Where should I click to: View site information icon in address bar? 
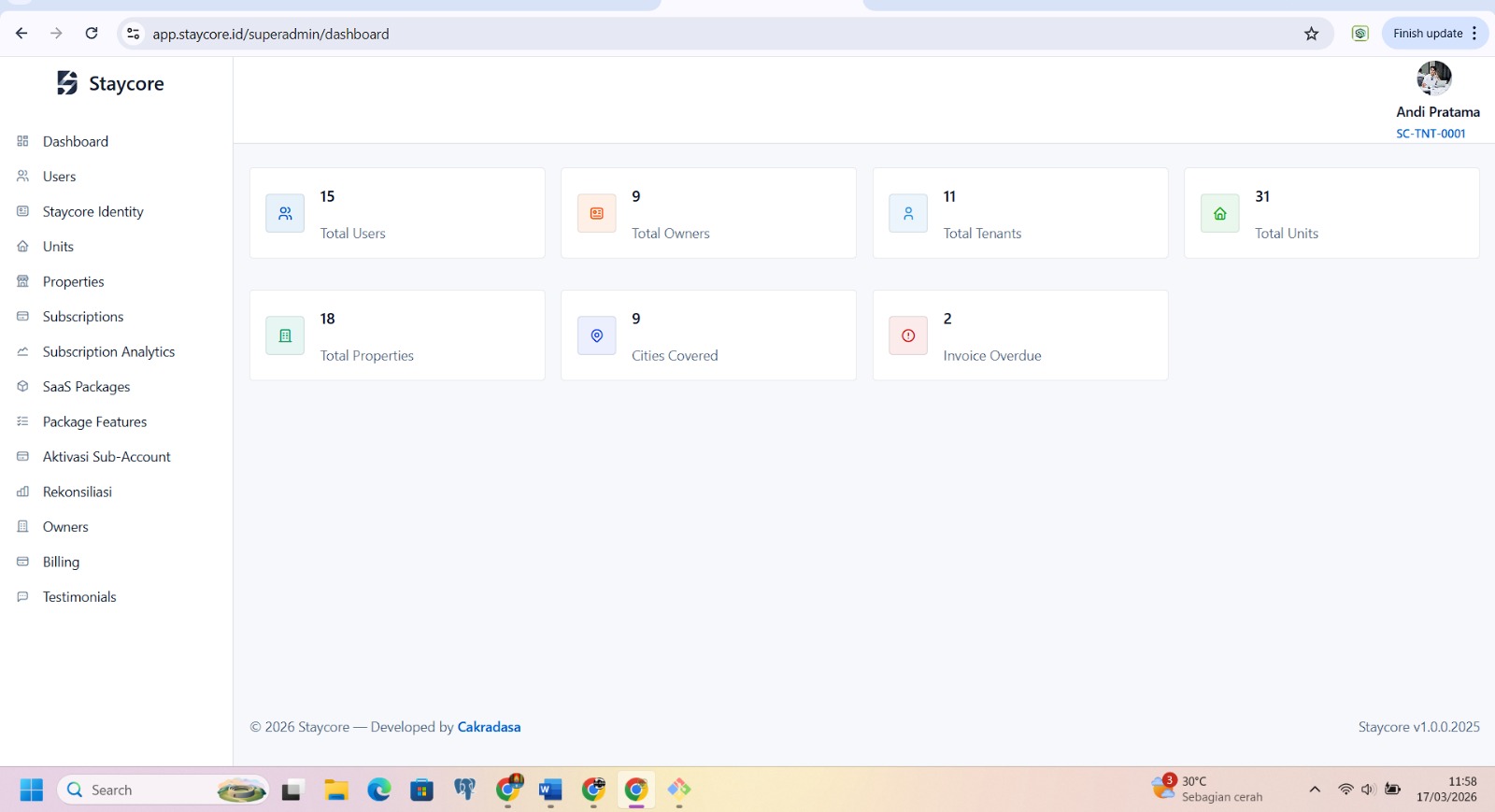134,34
